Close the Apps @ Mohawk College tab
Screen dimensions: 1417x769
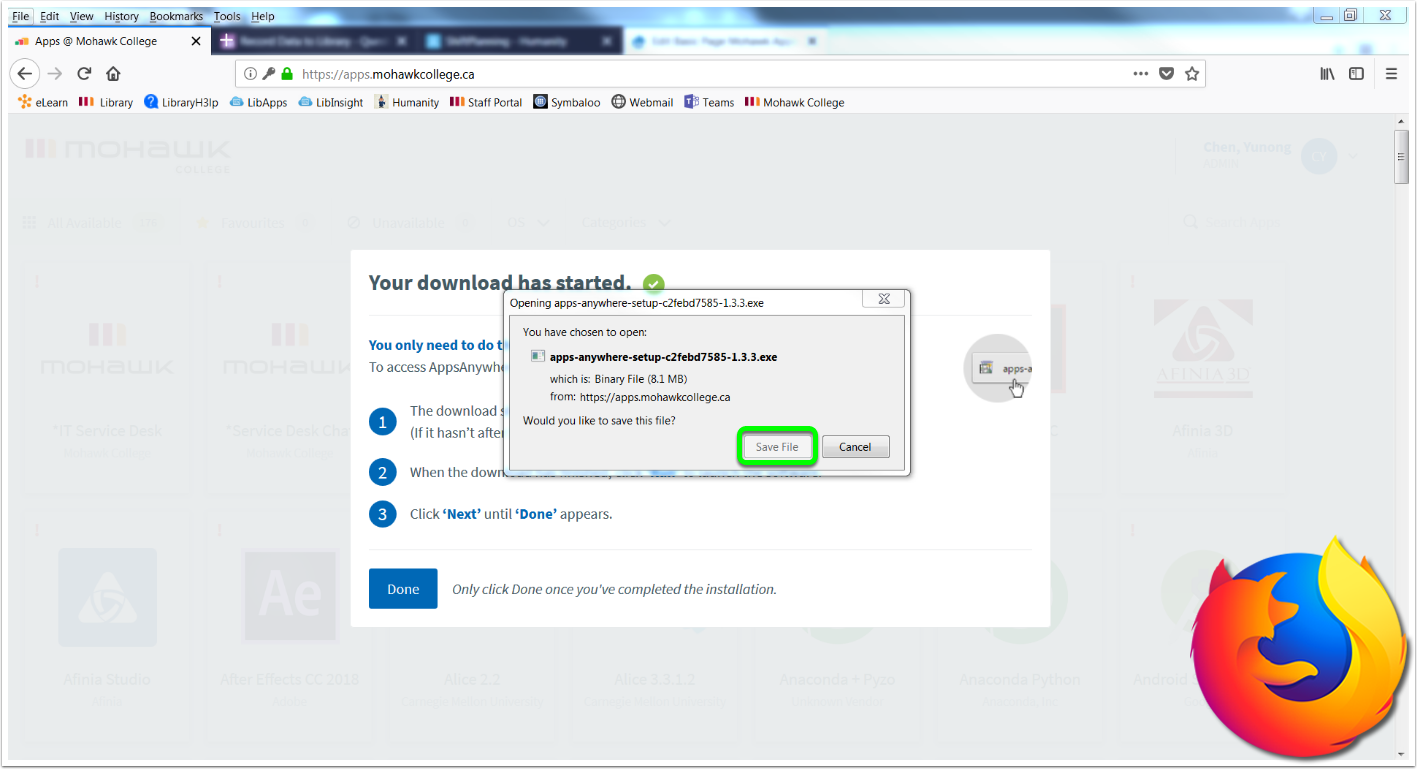(x=196, y=41)
